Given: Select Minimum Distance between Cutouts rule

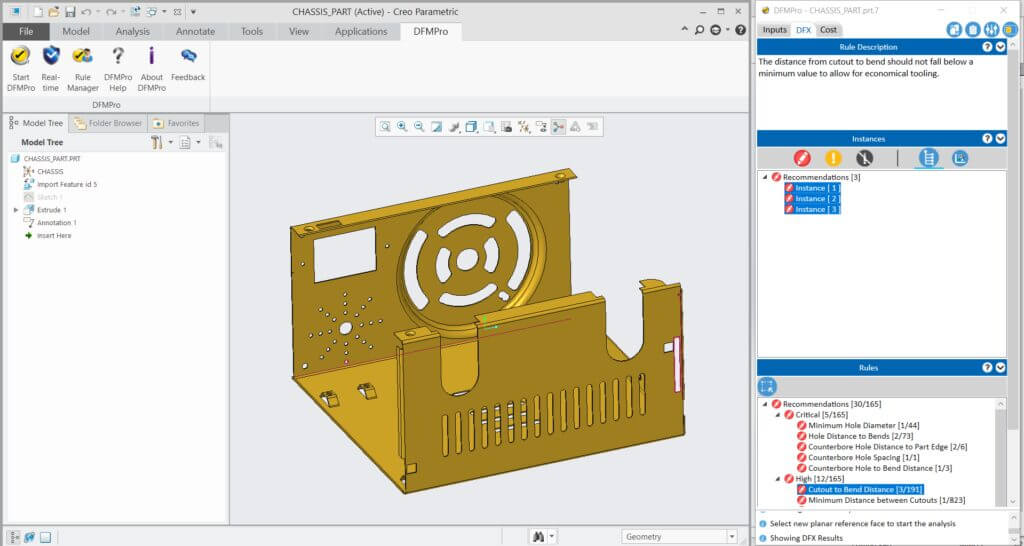Looking at the screenshot, I should pos(881,500).
